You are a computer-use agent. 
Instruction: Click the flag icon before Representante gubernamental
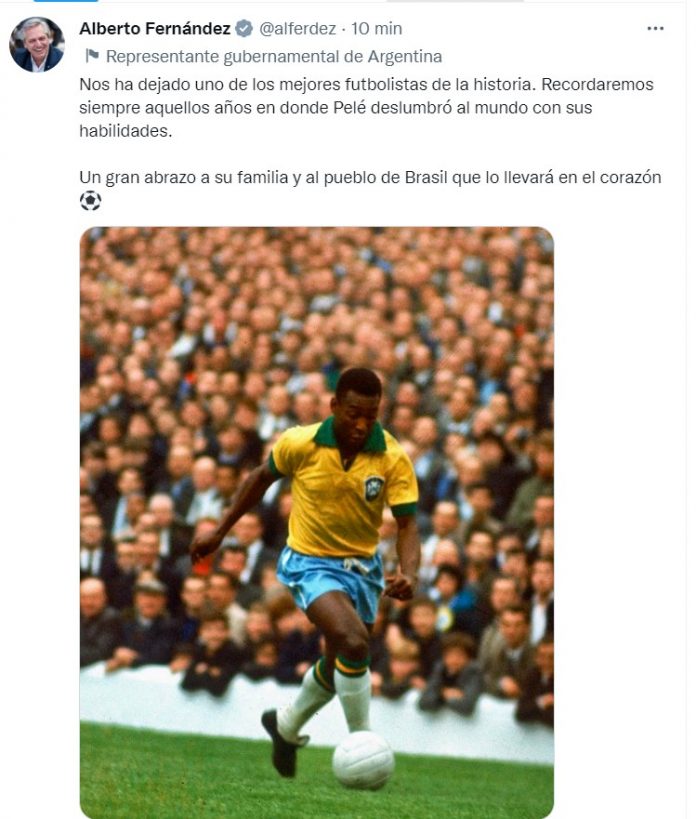[x=92, y=55]
